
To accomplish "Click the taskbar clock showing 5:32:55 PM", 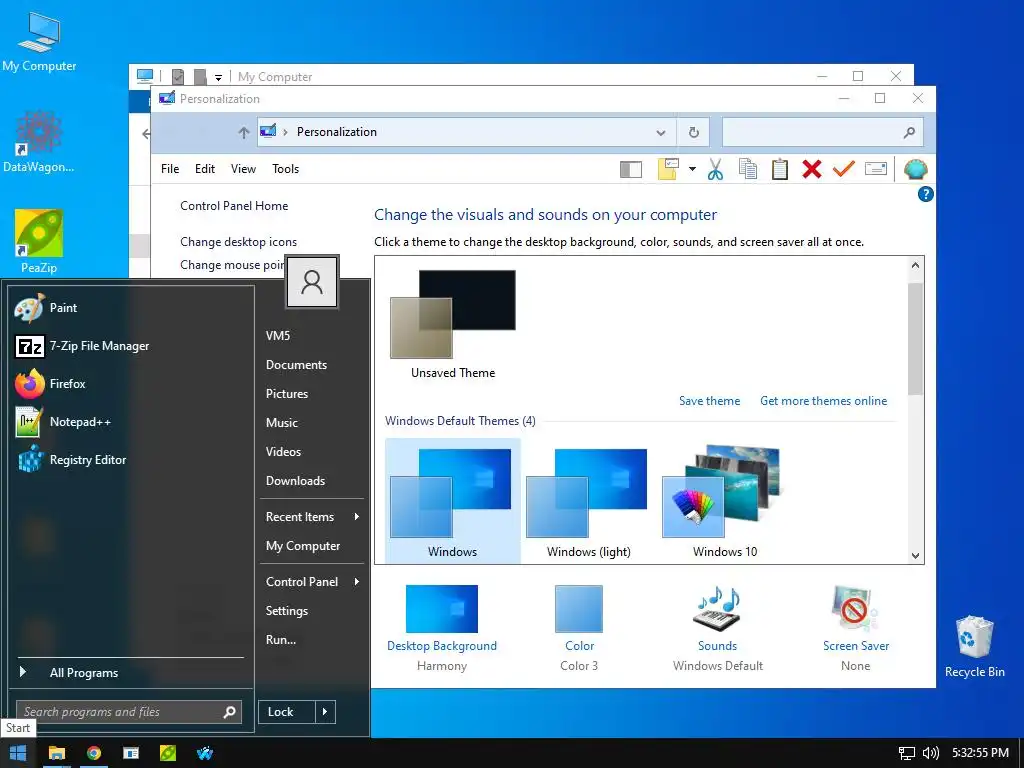I will (980, 753).
